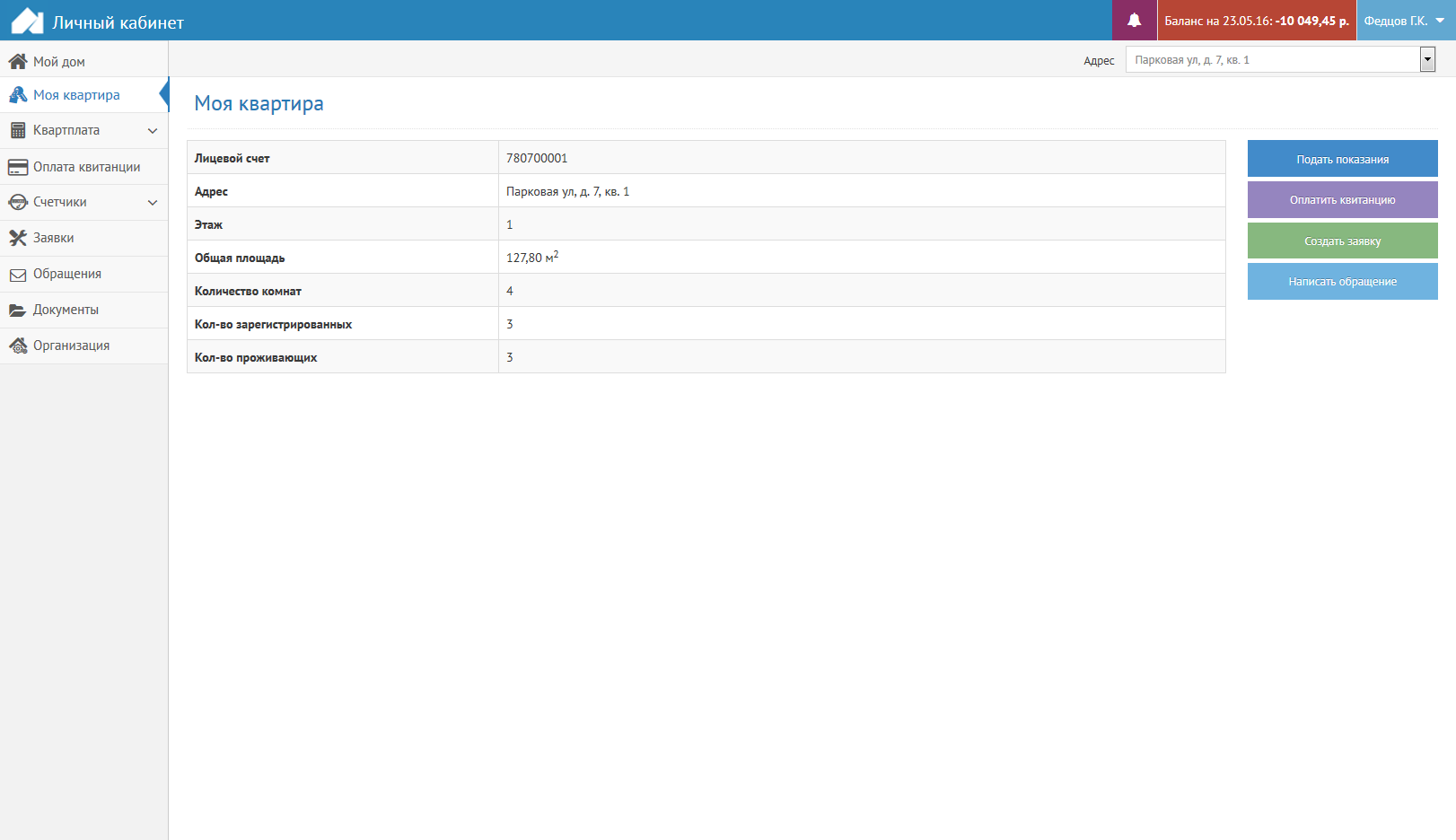Click Подать показания button
This screenshot has width=1456, height=840.
click(1343, 159)
